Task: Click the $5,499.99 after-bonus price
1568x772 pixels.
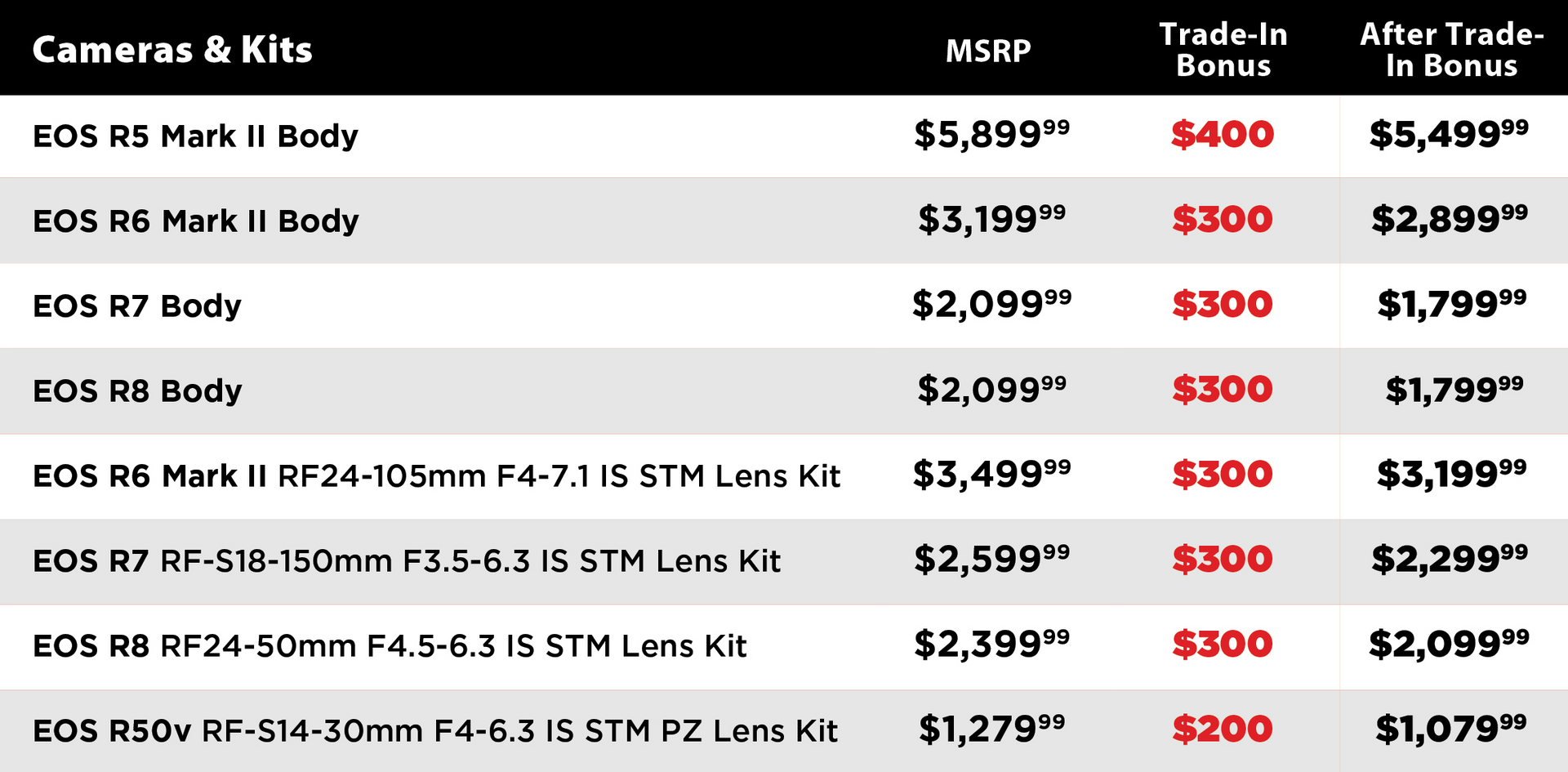Action: click(1449, 134)
